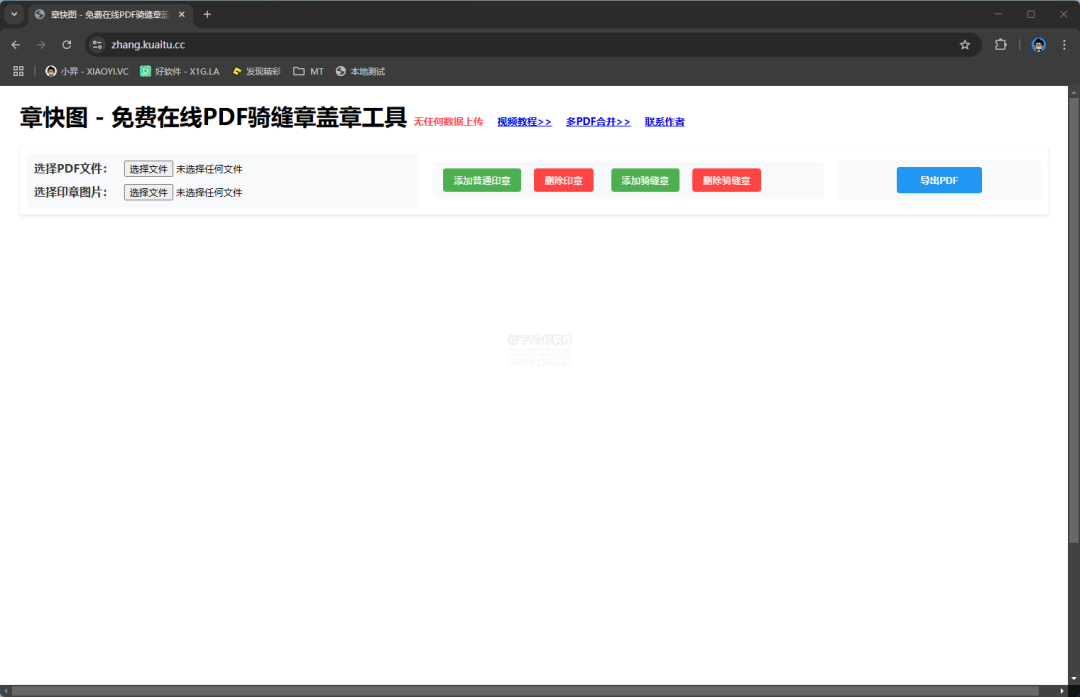Image resolution: width=1080 pixels, height=697 pixels.
Task: Reload the current page
Action: [67, 45]
